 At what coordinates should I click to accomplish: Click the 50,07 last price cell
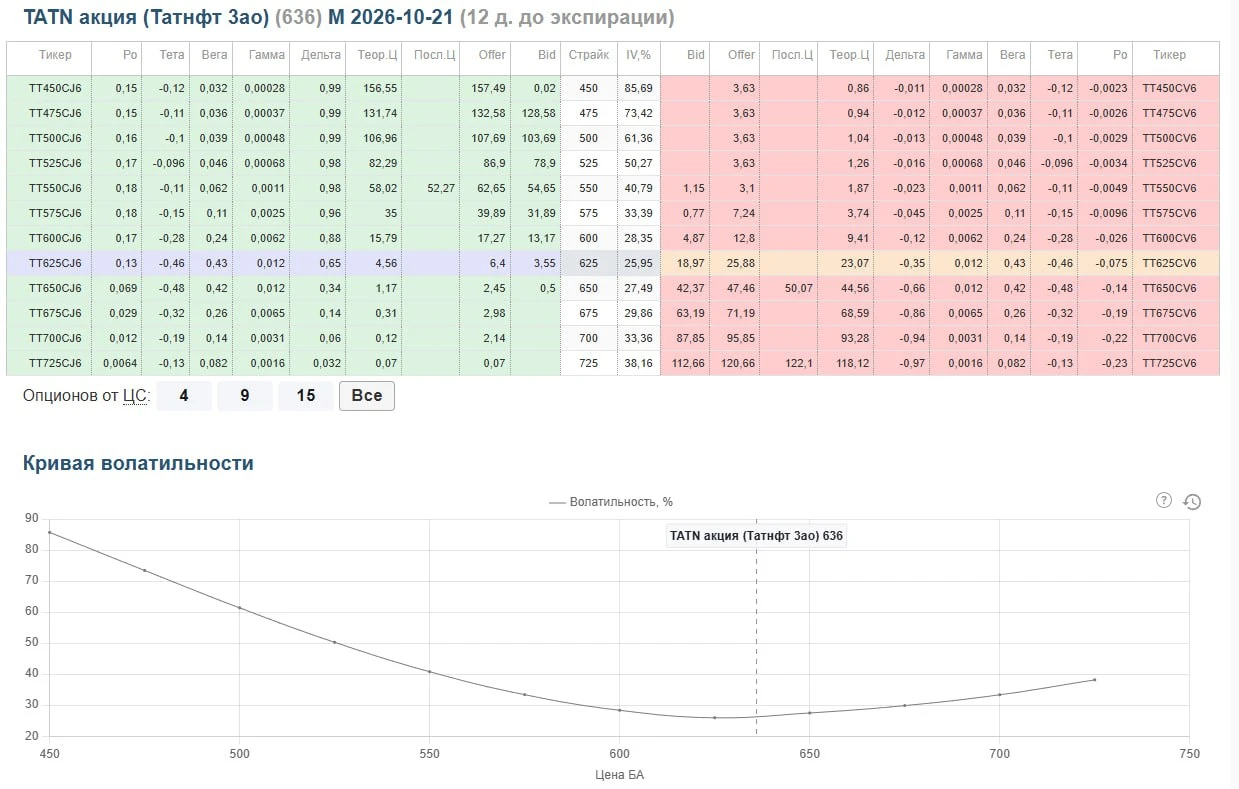coord(788,288)
